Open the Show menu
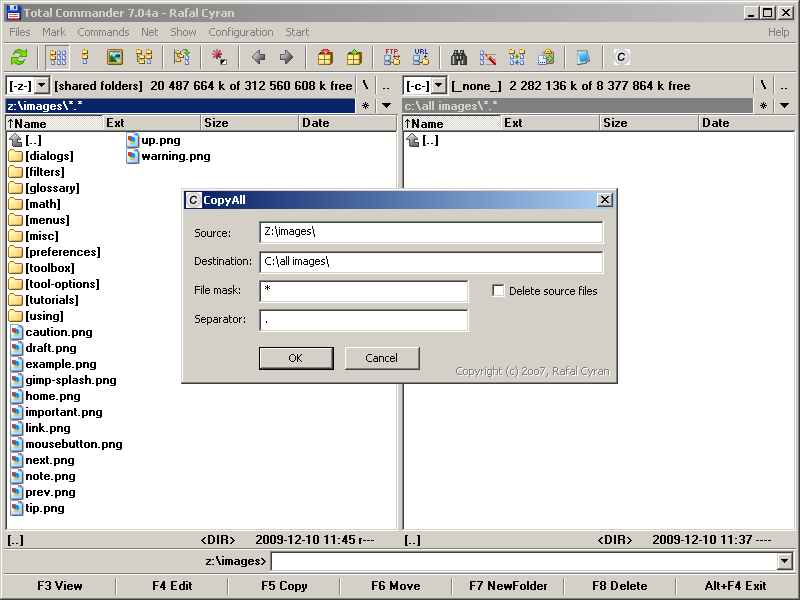 183,32
